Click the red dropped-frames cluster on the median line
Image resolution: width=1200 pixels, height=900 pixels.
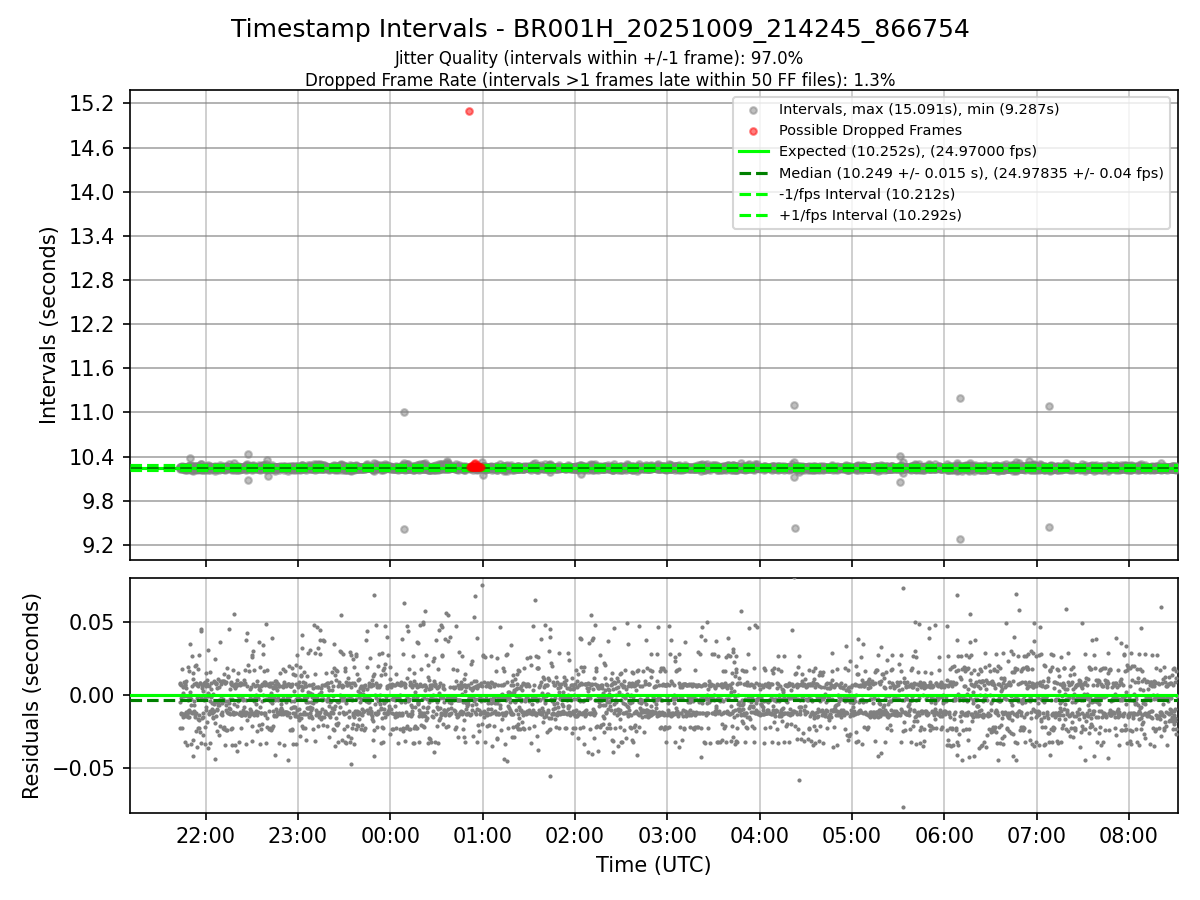476,467
